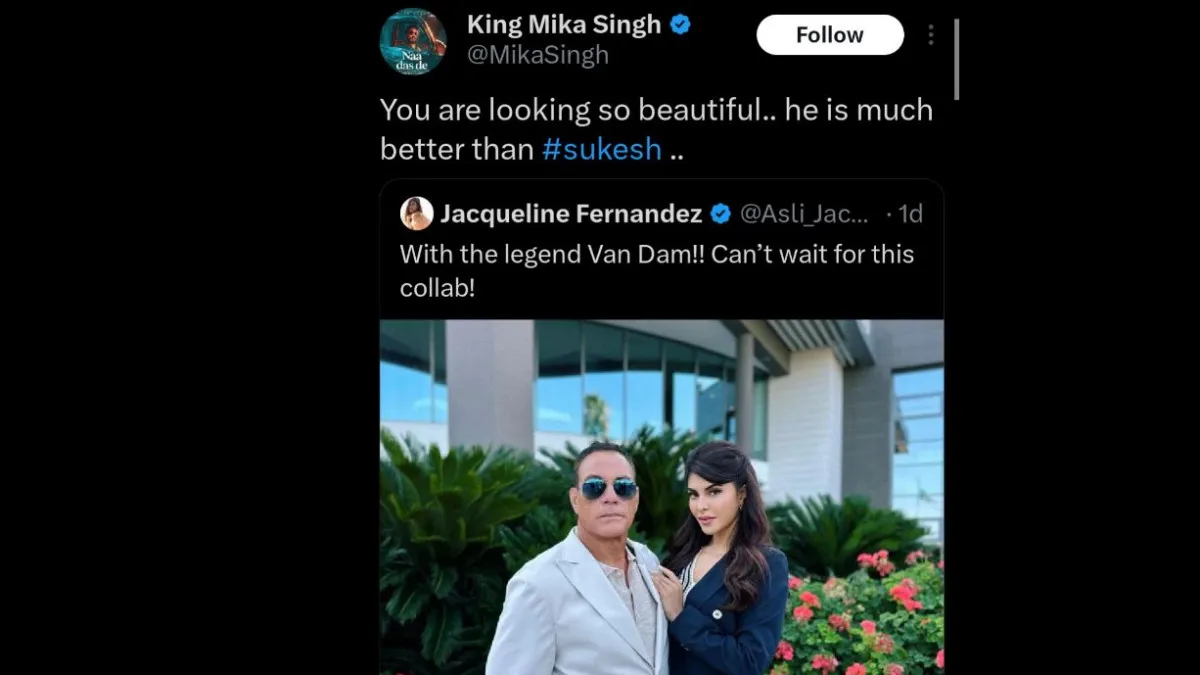Open Mika Singh's 'Naa das de' profile picture
The image size is (1200, 675).
click(414, 41)
